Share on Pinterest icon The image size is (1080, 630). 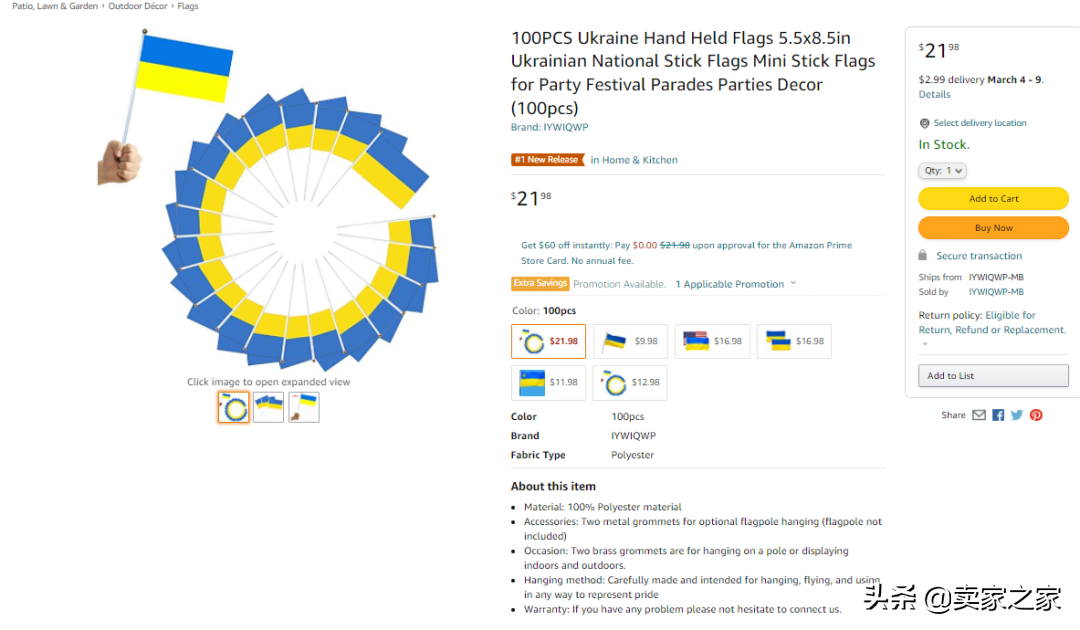1036,415
